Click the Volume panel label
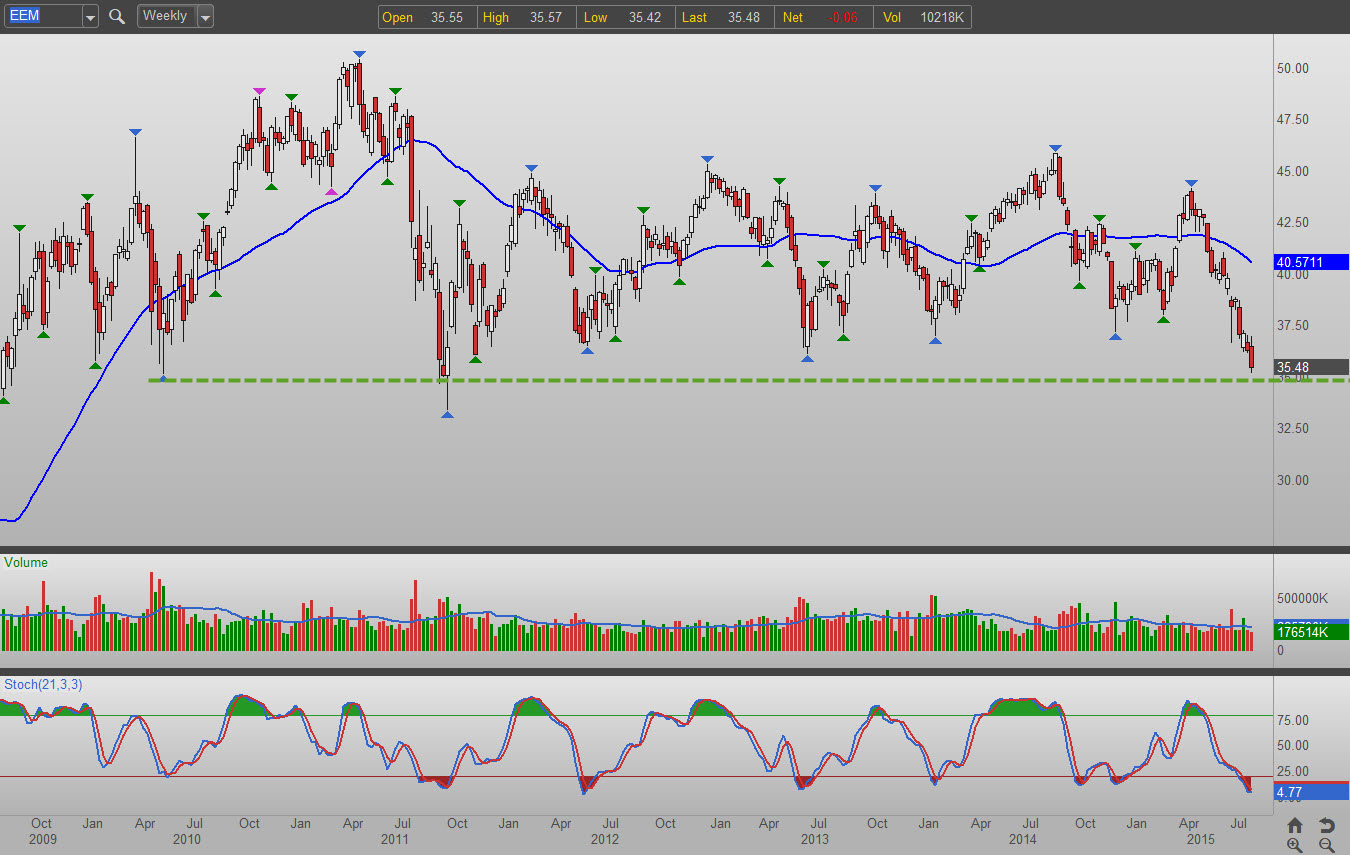The image size is (1350, 855). tap(26, 563)
